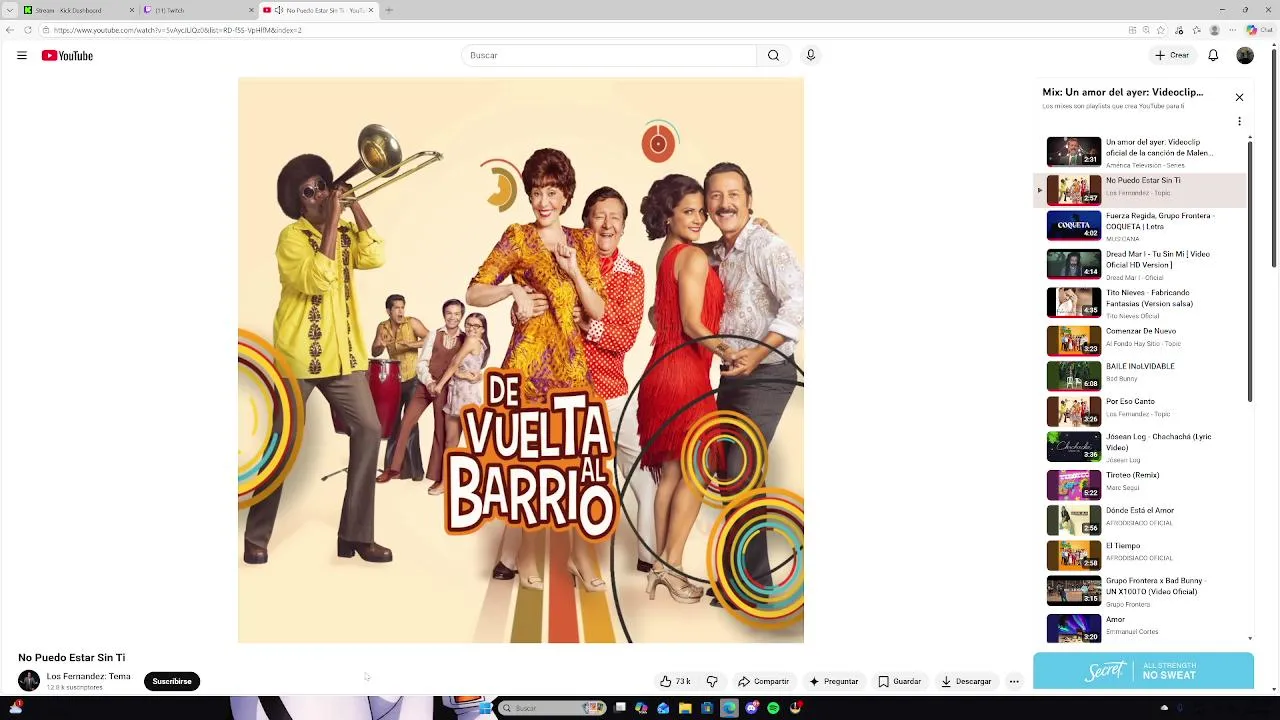Play Comenzar De Nuevo playlist item
Image resolution: width=1280 pixels, height=720 pixels.
coord(1140,339)
